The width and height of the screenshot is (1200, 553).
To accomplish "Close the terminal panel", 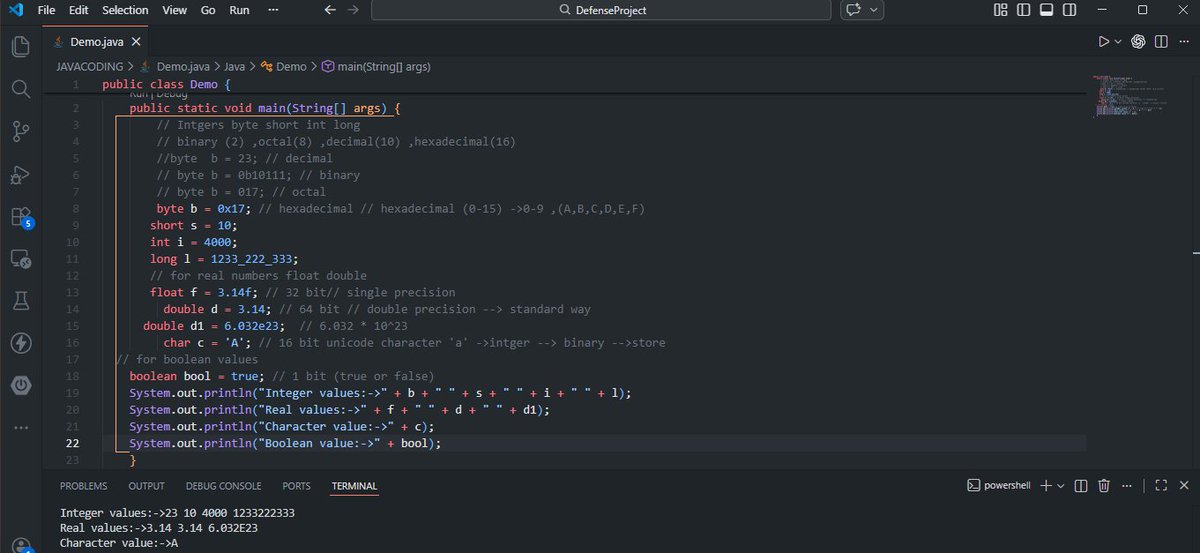I will (x=1184, y=485).
